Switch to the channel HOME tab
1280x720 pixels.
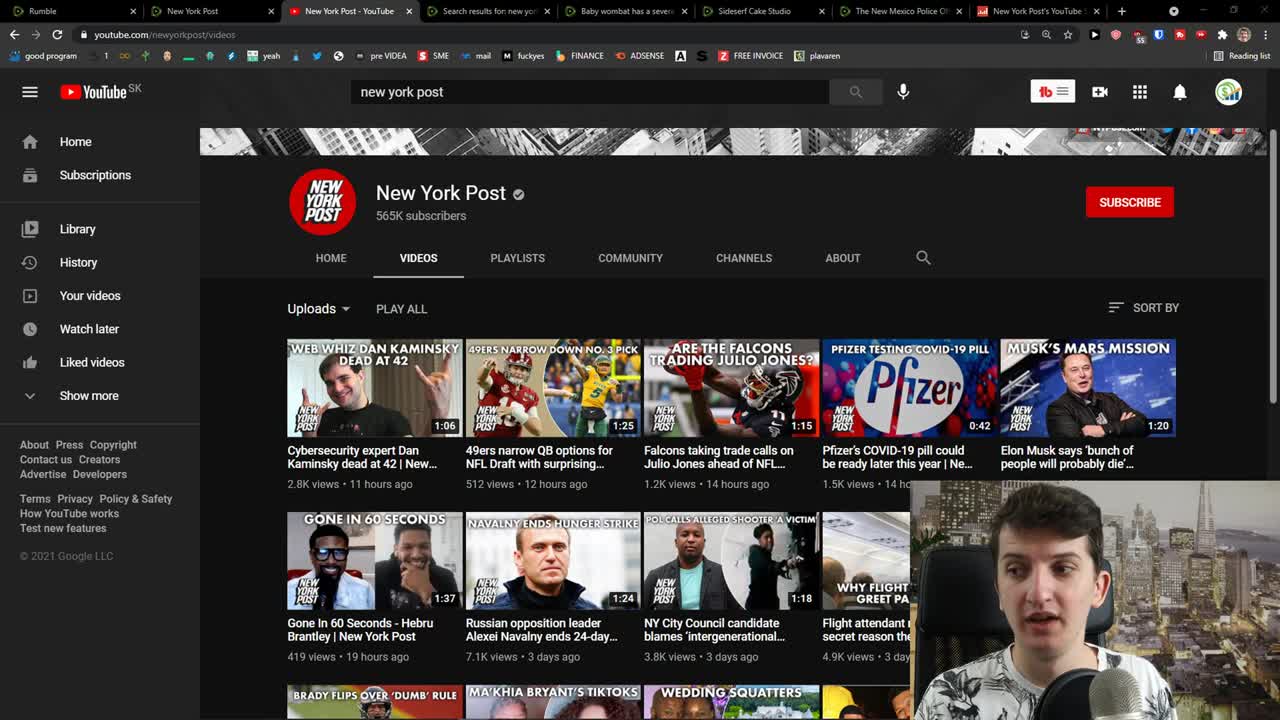coord(331,258)
